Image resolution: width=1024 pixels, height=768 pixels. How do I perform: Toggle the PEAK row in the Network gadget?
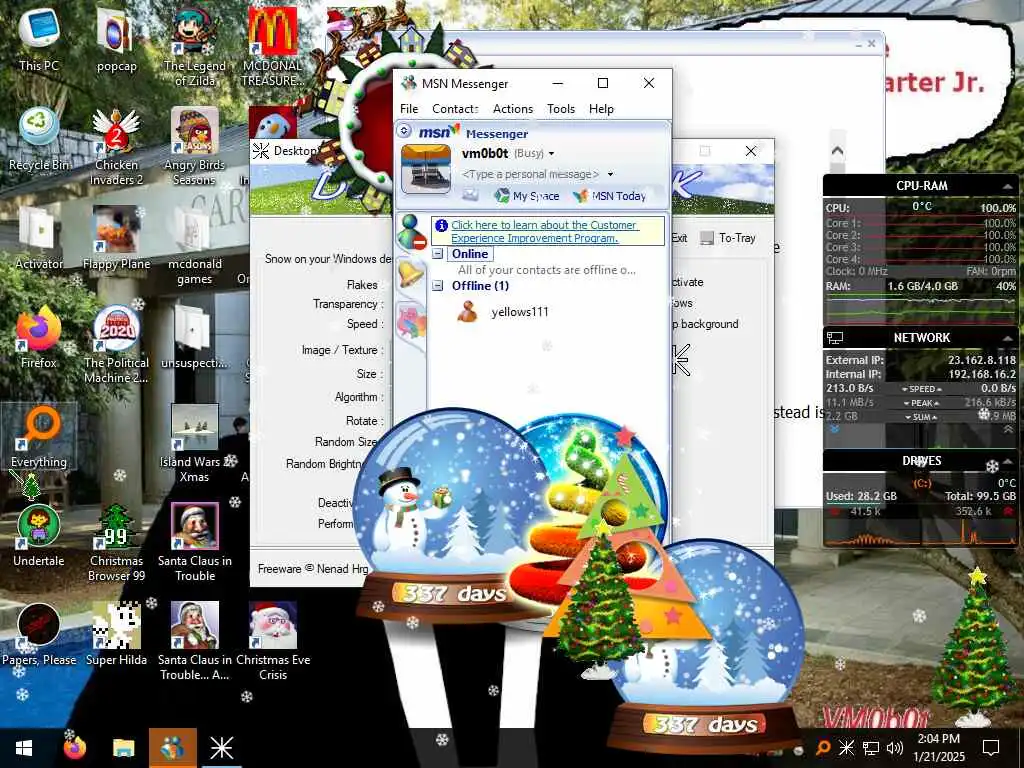pyautogui.click(x=921, y=403)
